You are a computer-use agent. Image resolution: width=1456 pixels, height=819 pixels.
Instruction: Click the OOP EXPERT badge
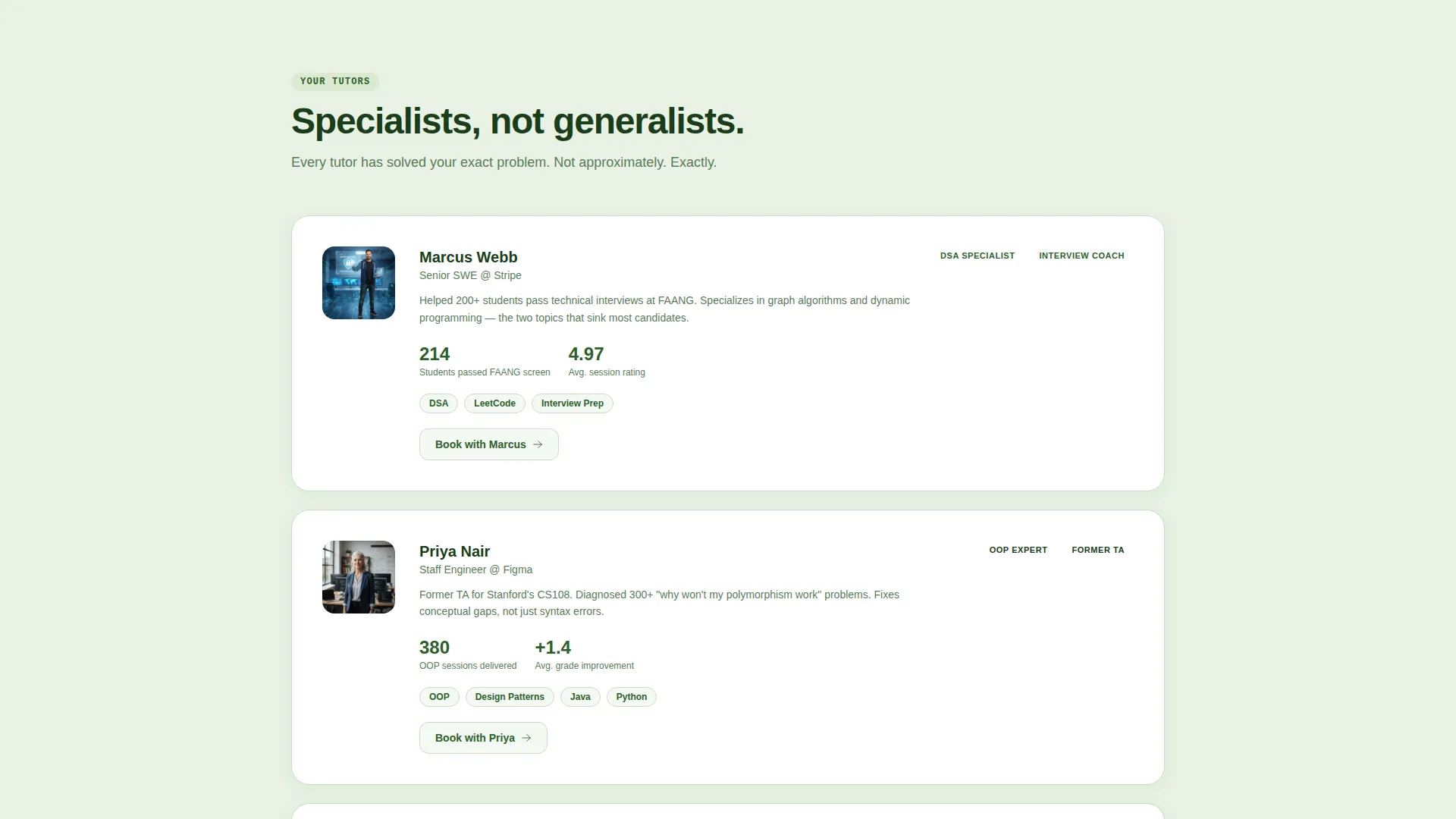(1018, 550)
